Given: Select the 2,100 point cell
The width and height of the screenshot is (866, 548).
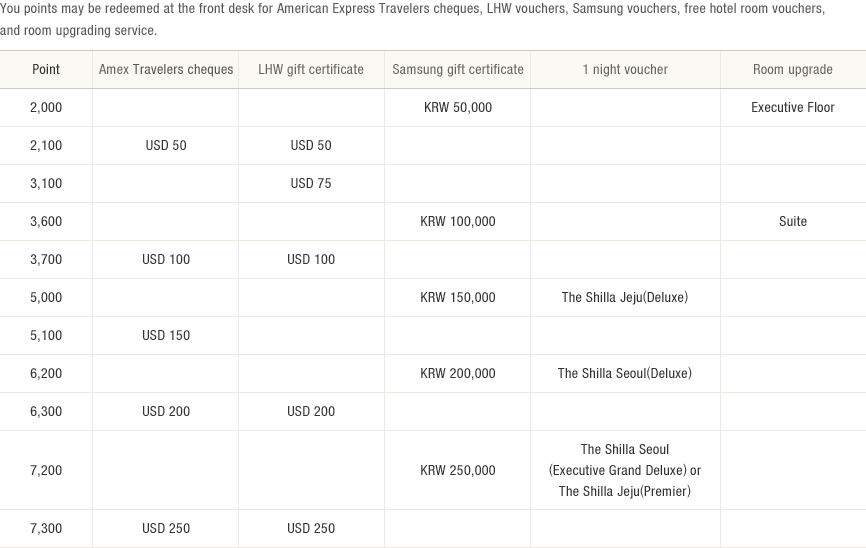Looking at the screenshot, I should pos(46,146).
